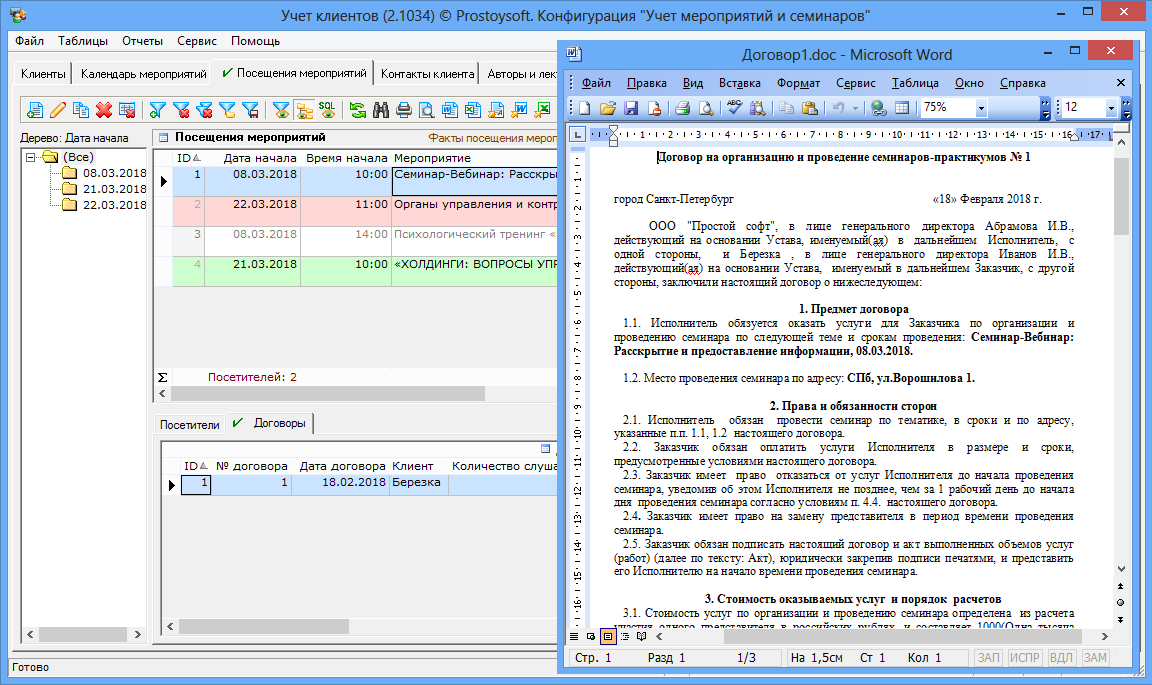Screen dimensions: 1152x685
Task: Click the save filter funnel icon
Action: click(x=251, y=110)
